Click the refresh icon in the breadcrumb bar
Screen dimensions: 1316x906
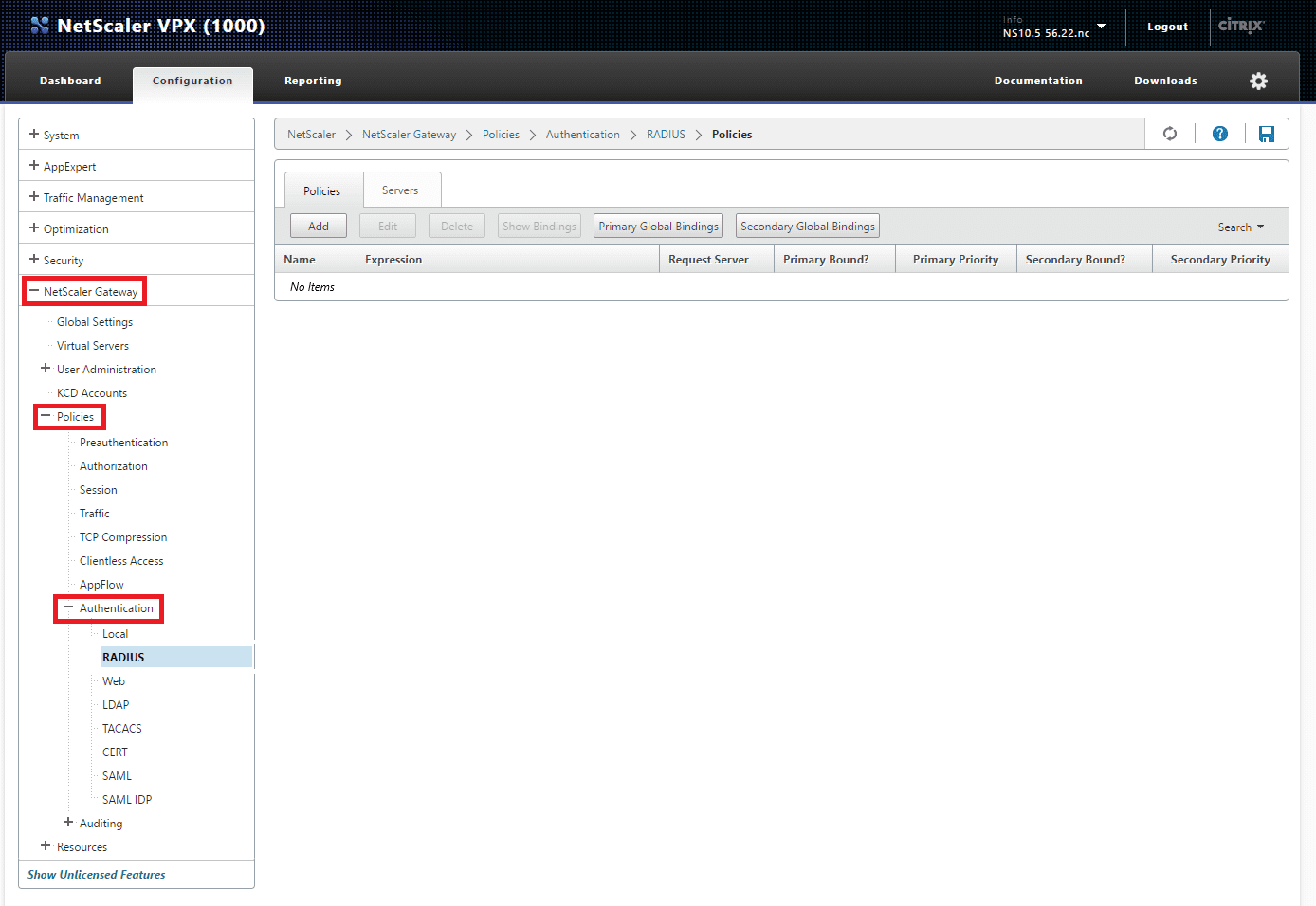(1169, 134)
